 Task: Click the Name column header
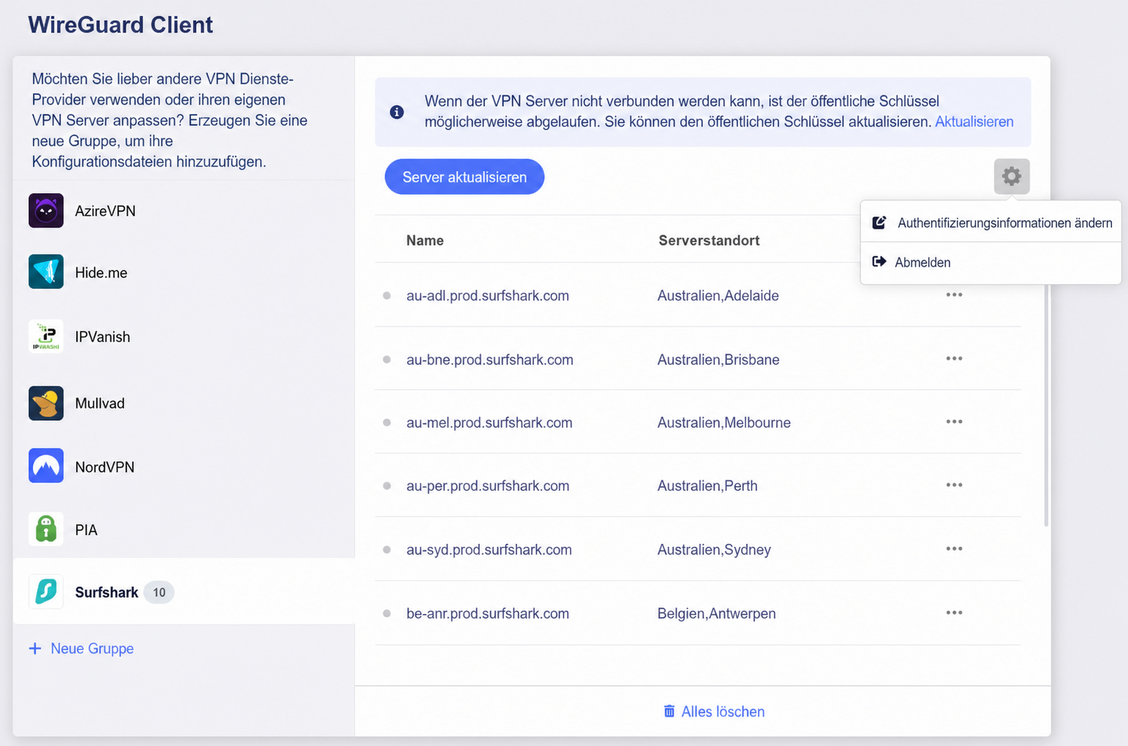(424, 240)
